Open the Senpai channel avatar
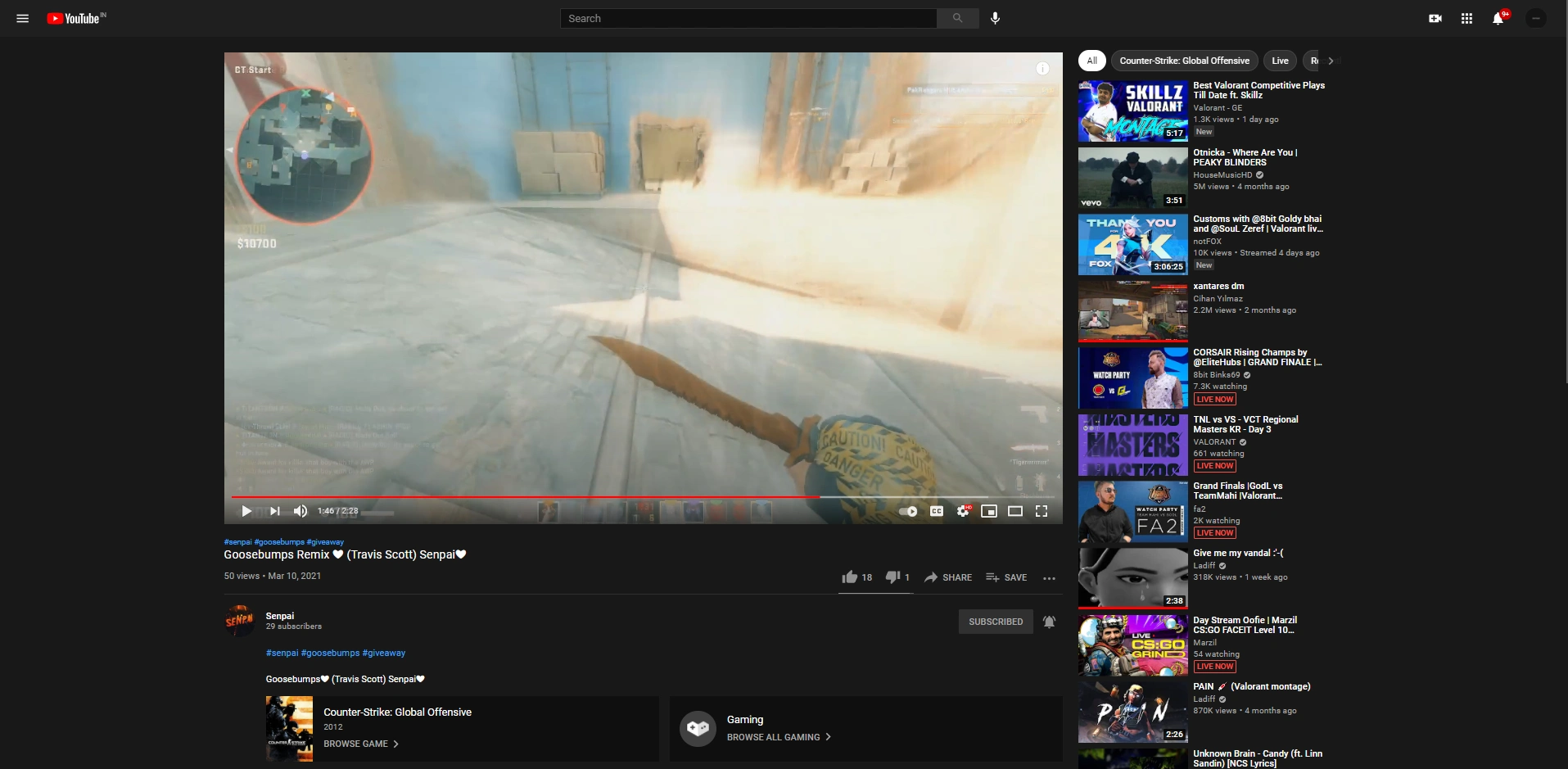1568x769 pixels. (239, 621)
